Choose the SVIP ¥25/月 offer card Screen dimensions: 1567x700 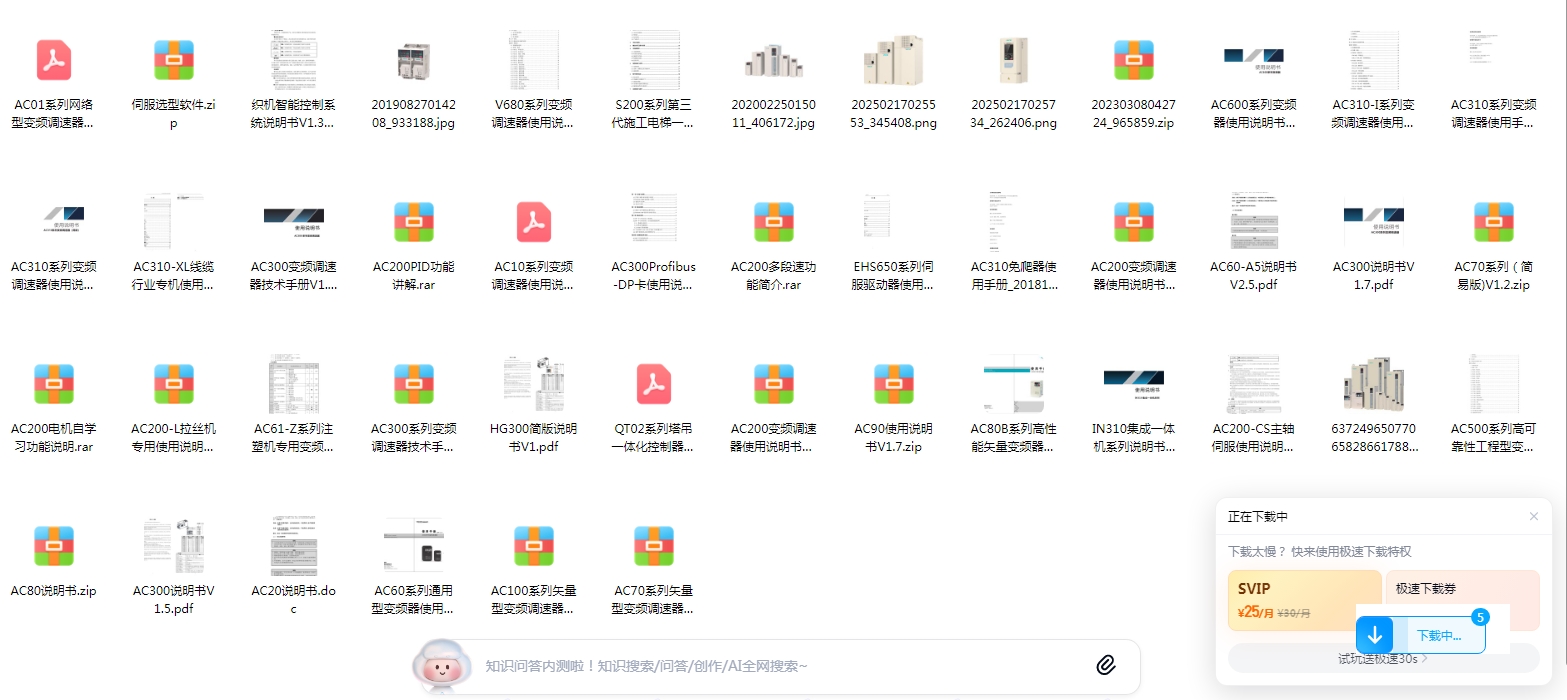coord(1304,600)
